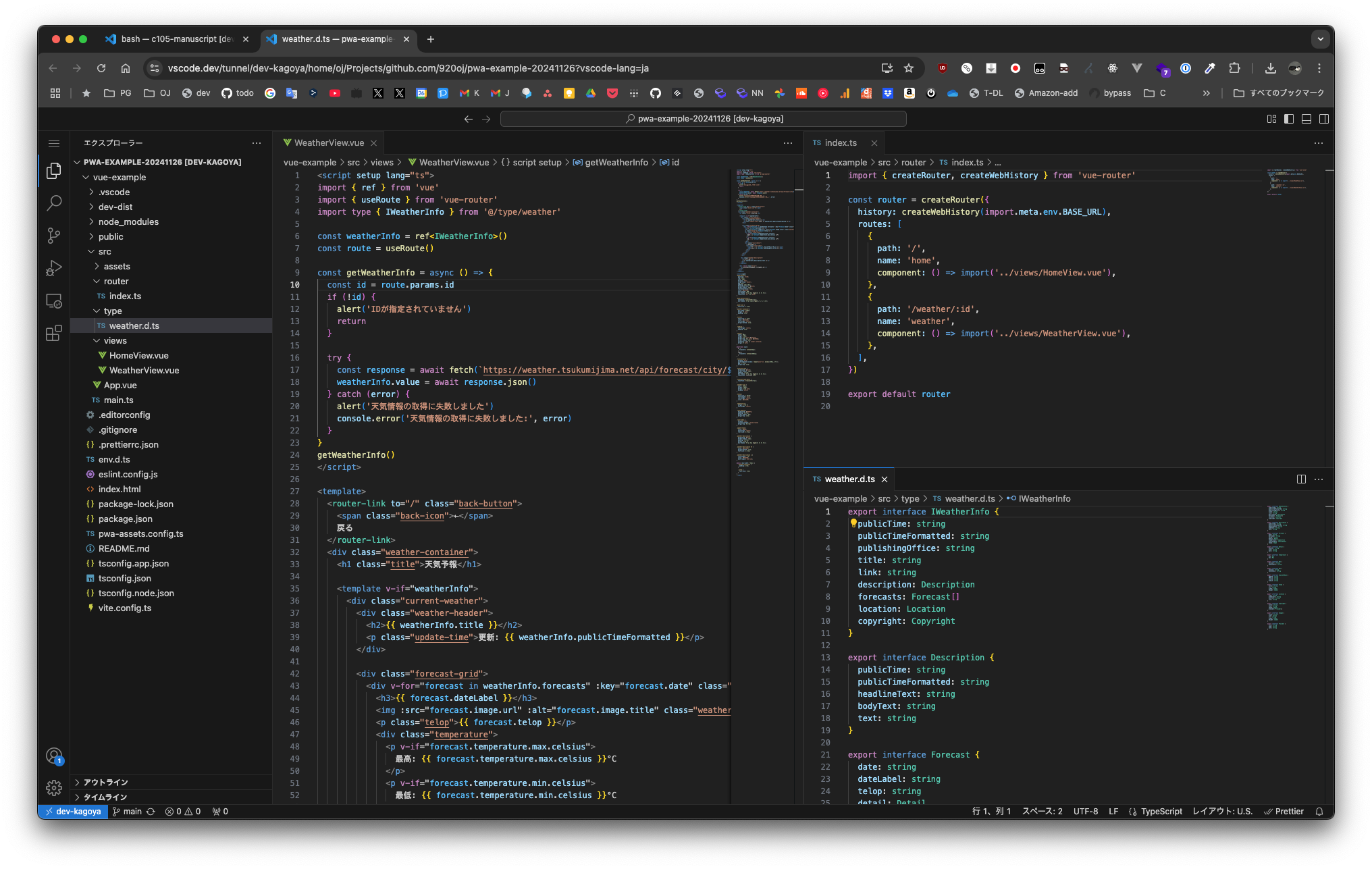Click forwarded ports indicator in status bar

pos(220,812)
